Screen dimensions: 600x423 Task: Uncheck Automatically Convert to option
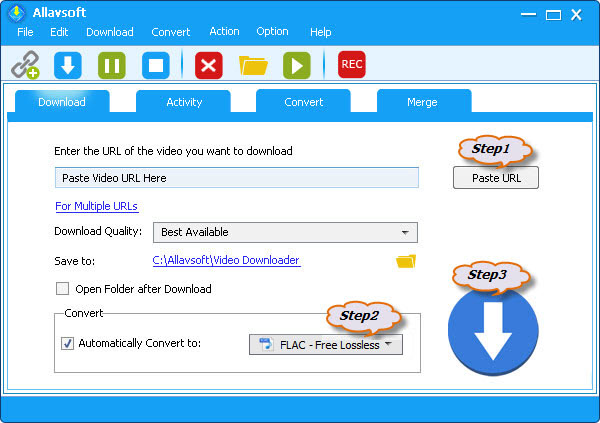pyautogui.click(x=68, y=343)
